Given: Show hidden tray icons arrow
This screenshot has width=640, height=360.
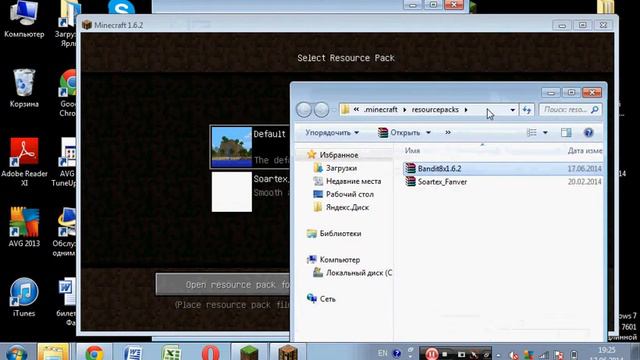Looking at the screenshot, I should click(498, 355).
